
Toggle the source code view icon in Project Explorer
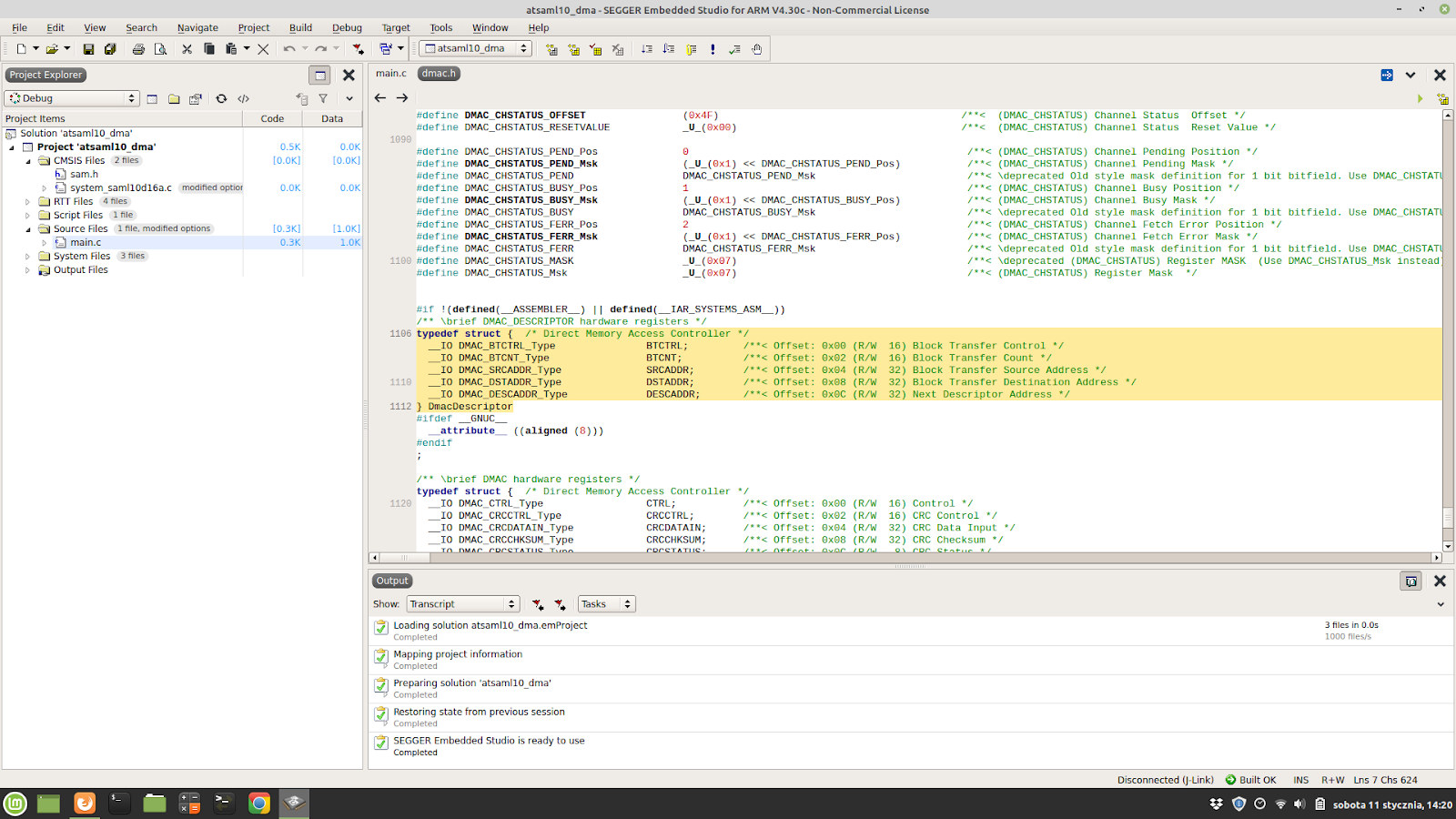(x=244, y=98)
